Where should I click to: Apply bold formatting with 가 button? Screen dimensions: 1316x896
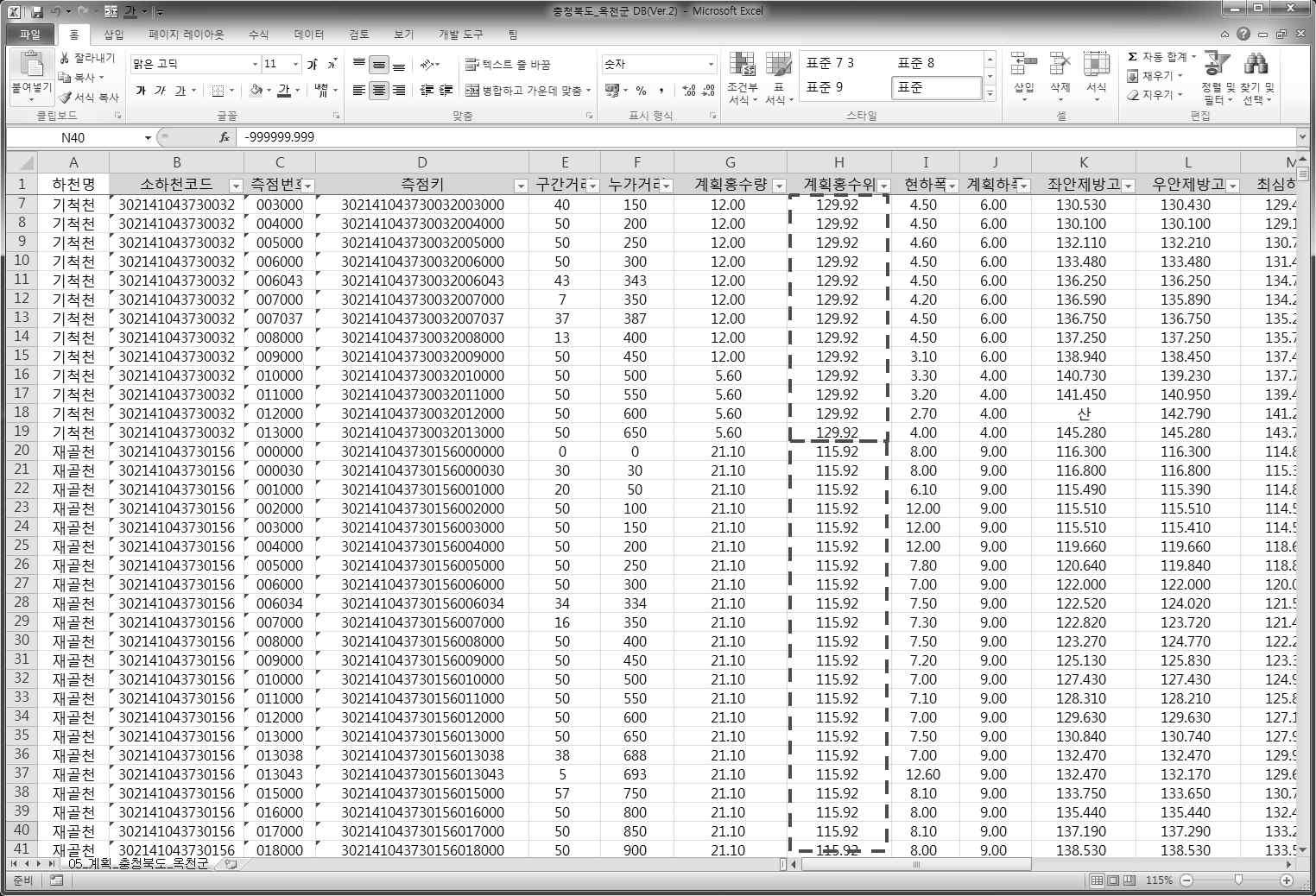(141, 90)
